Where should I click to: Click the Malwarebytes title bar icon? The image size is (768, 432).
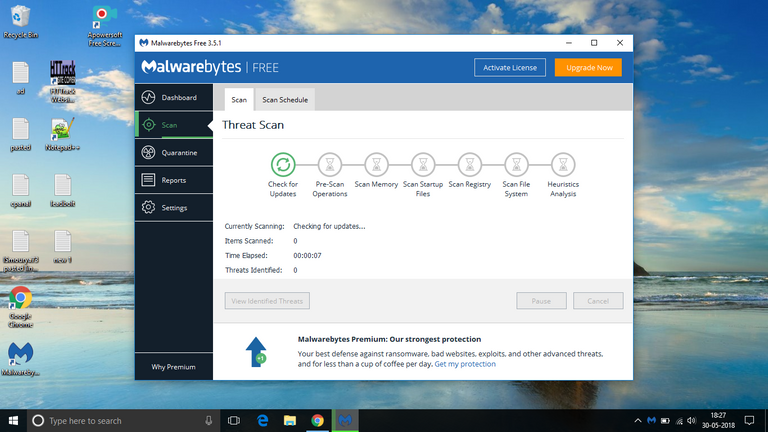point(144,43)
